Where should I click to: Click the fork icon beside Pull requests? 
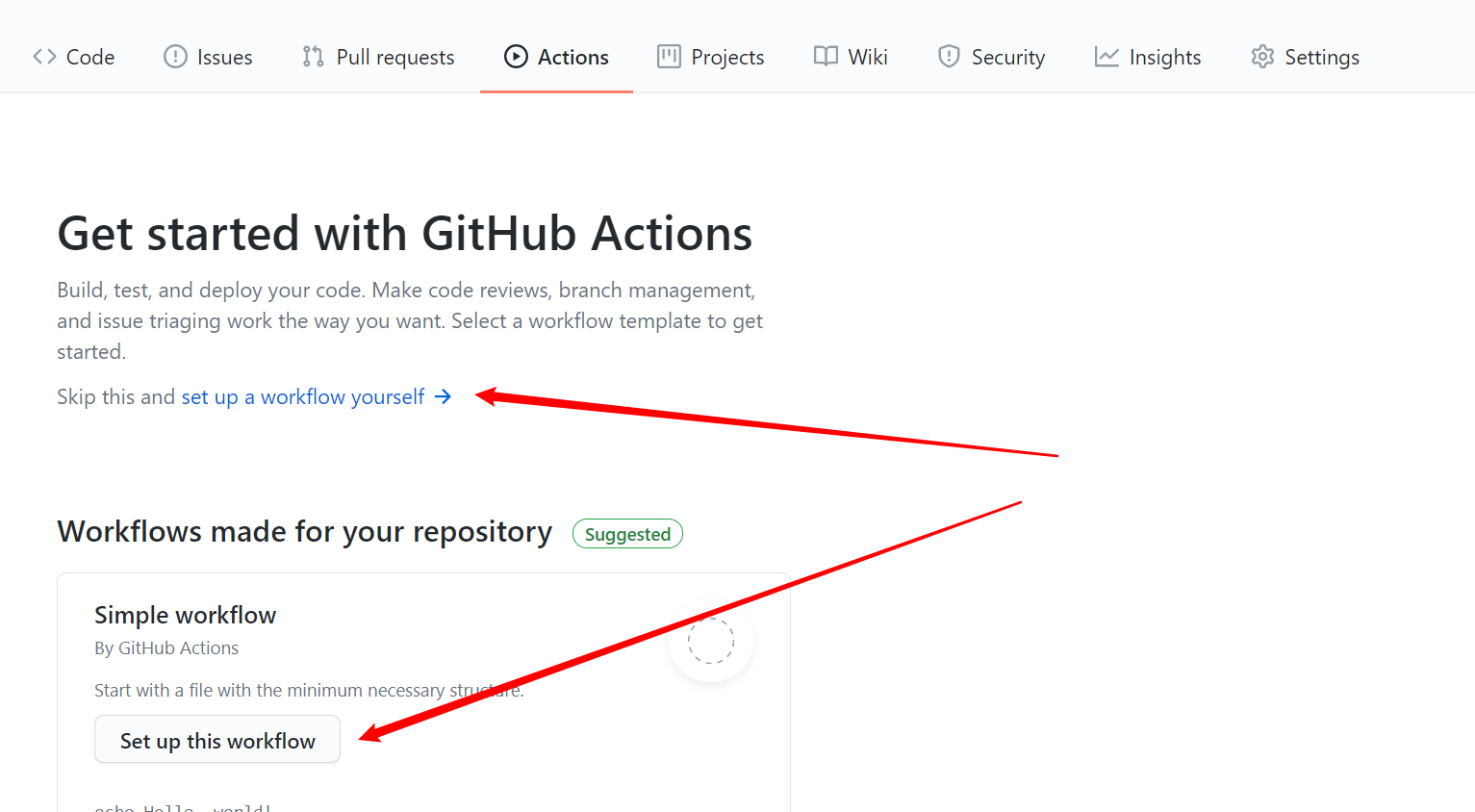coord(312,57)
